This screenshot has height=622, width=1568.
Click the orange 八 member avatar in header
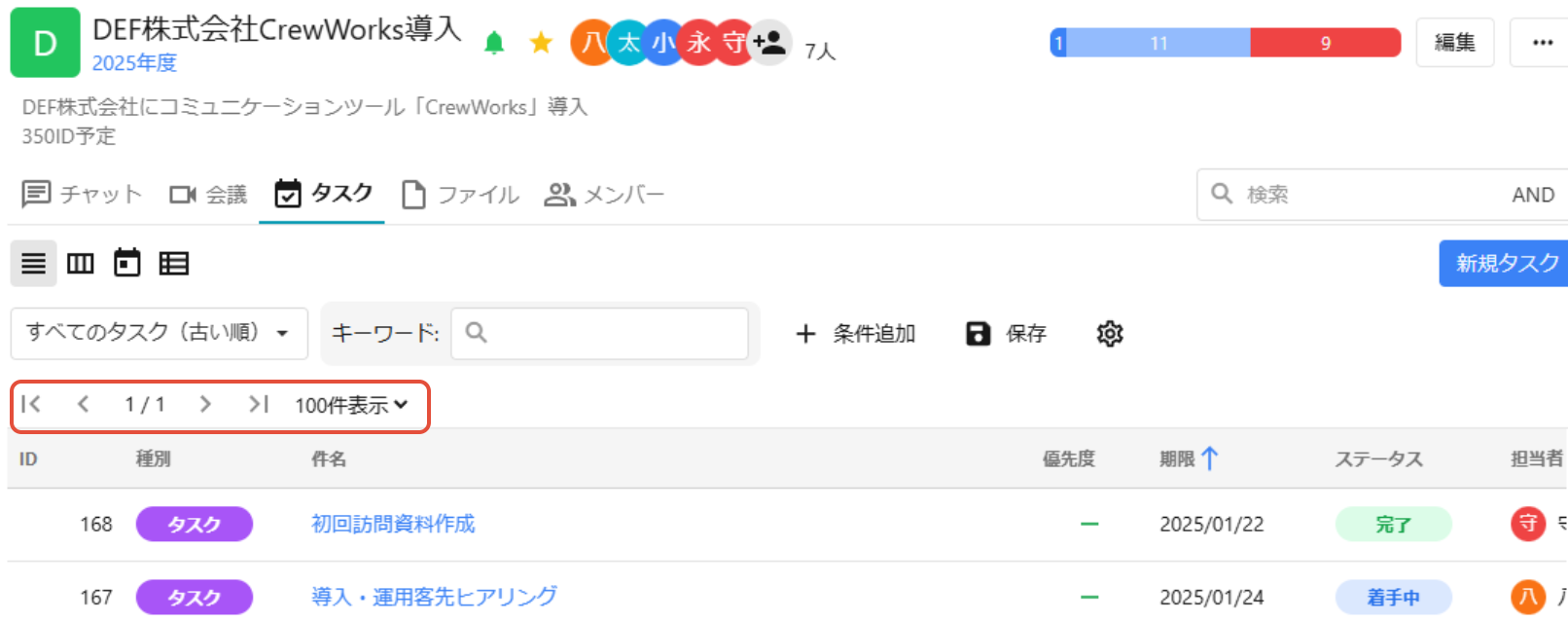589,43
